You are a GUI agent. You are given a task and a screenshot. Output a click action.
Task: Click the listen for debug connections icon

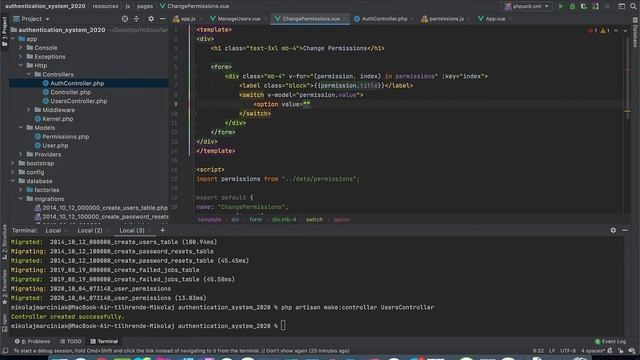click(x=596, y=6)
